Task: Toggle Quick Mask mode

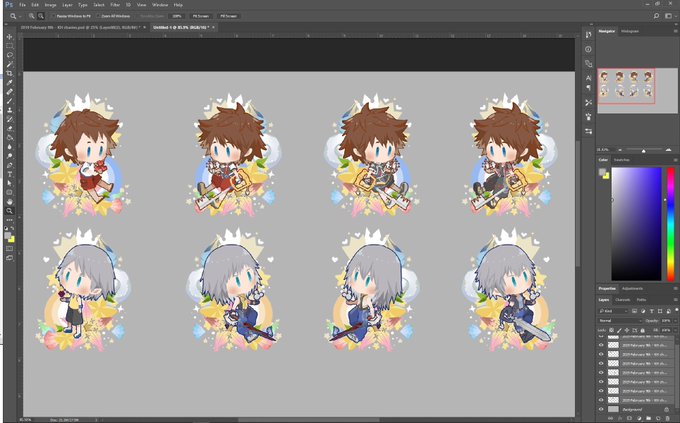Action: tap(10, 249)
